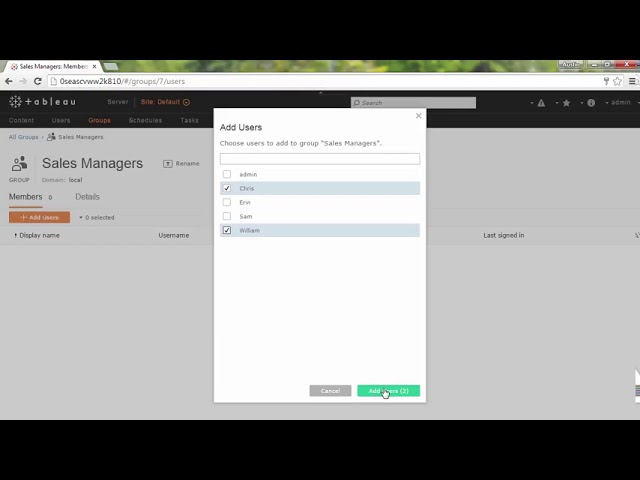Follow the All Groups breadcrumb link
640x480 pixels.
tap(23, 137)
